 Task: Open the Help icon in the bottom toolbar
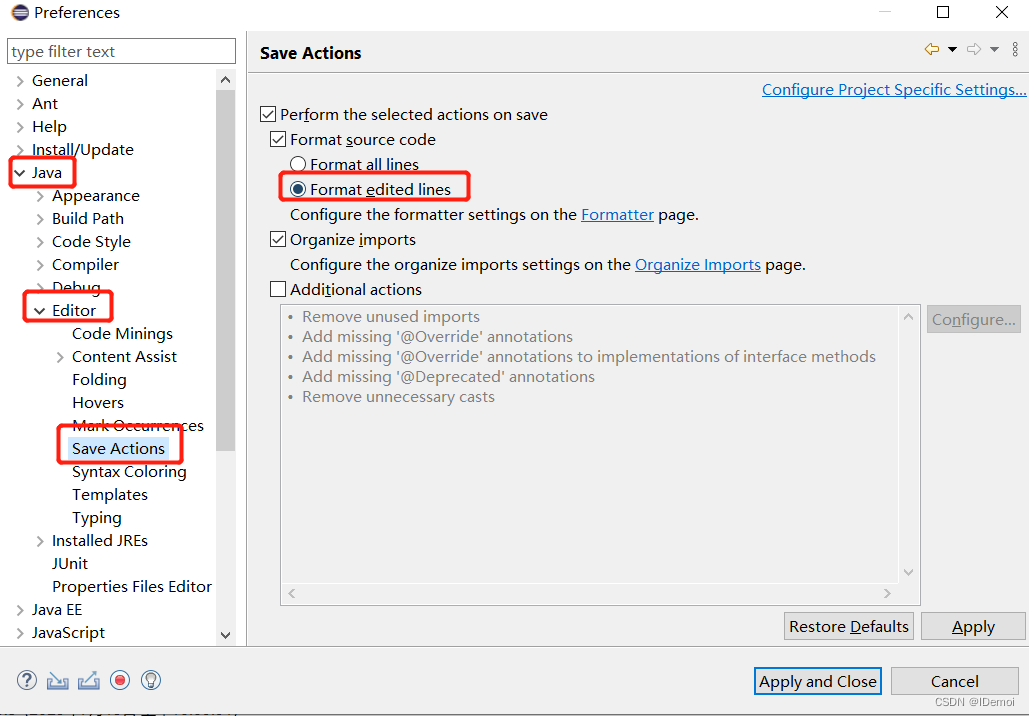27,680
